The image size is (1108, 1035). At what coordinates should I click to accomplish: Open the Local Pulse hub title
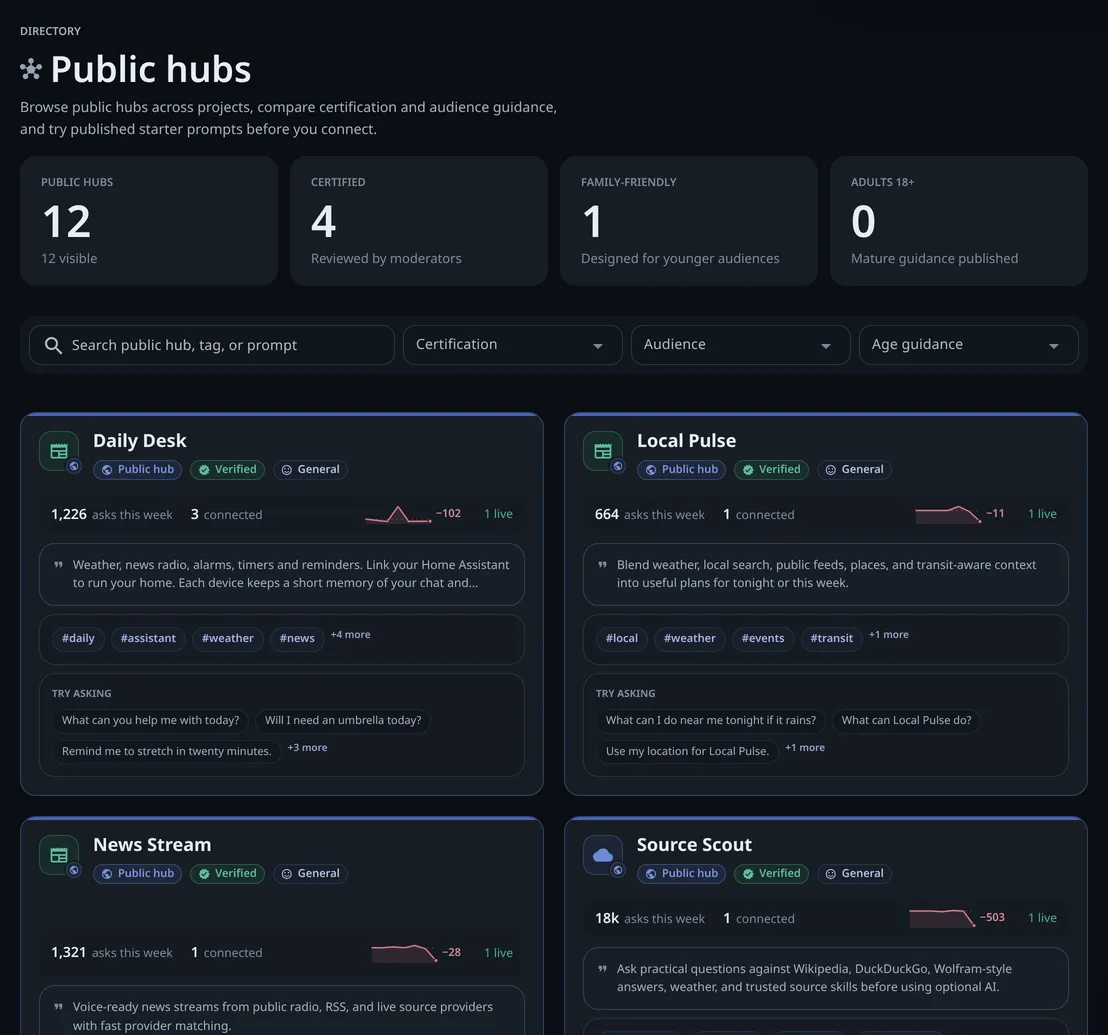point(686,441)
